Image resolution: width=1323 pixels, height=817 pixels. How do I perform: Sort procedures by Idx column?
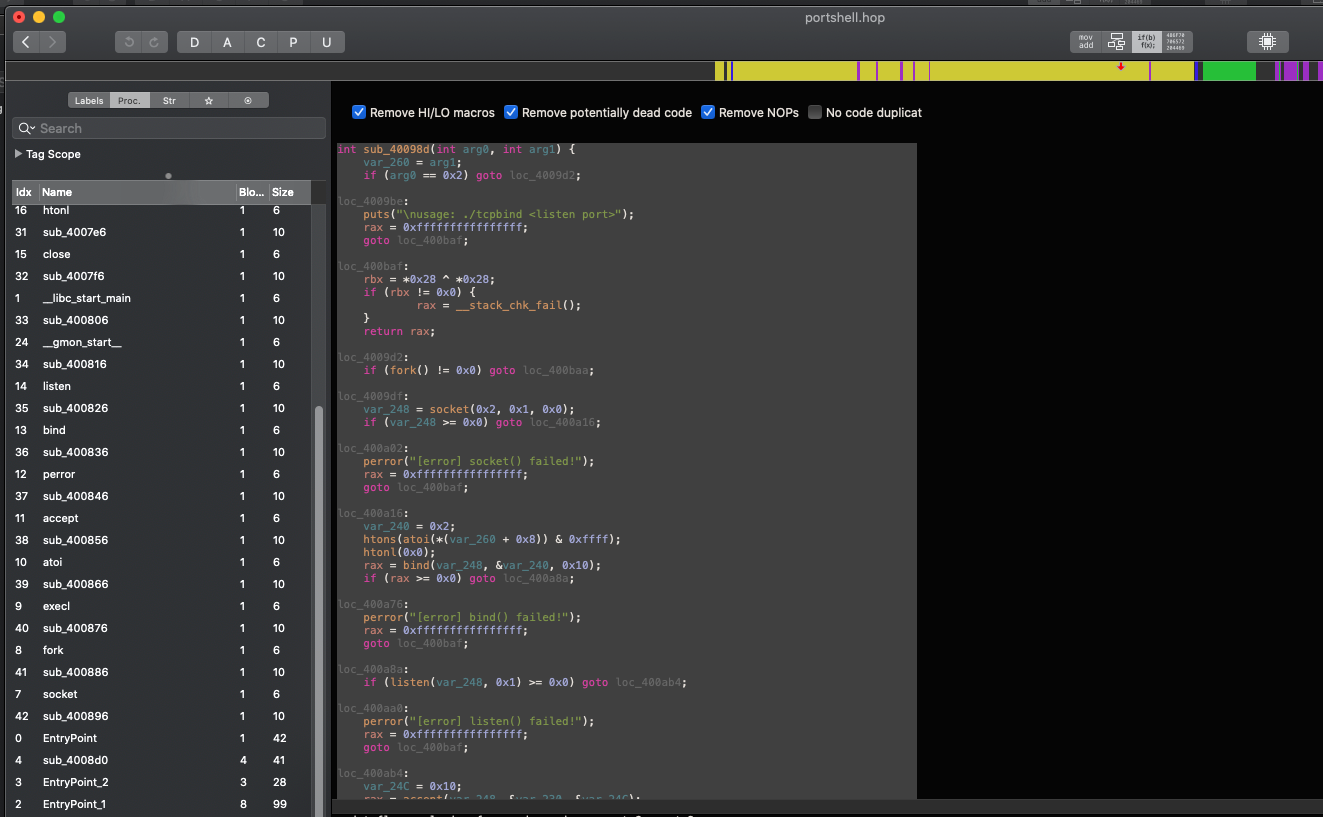25,192
